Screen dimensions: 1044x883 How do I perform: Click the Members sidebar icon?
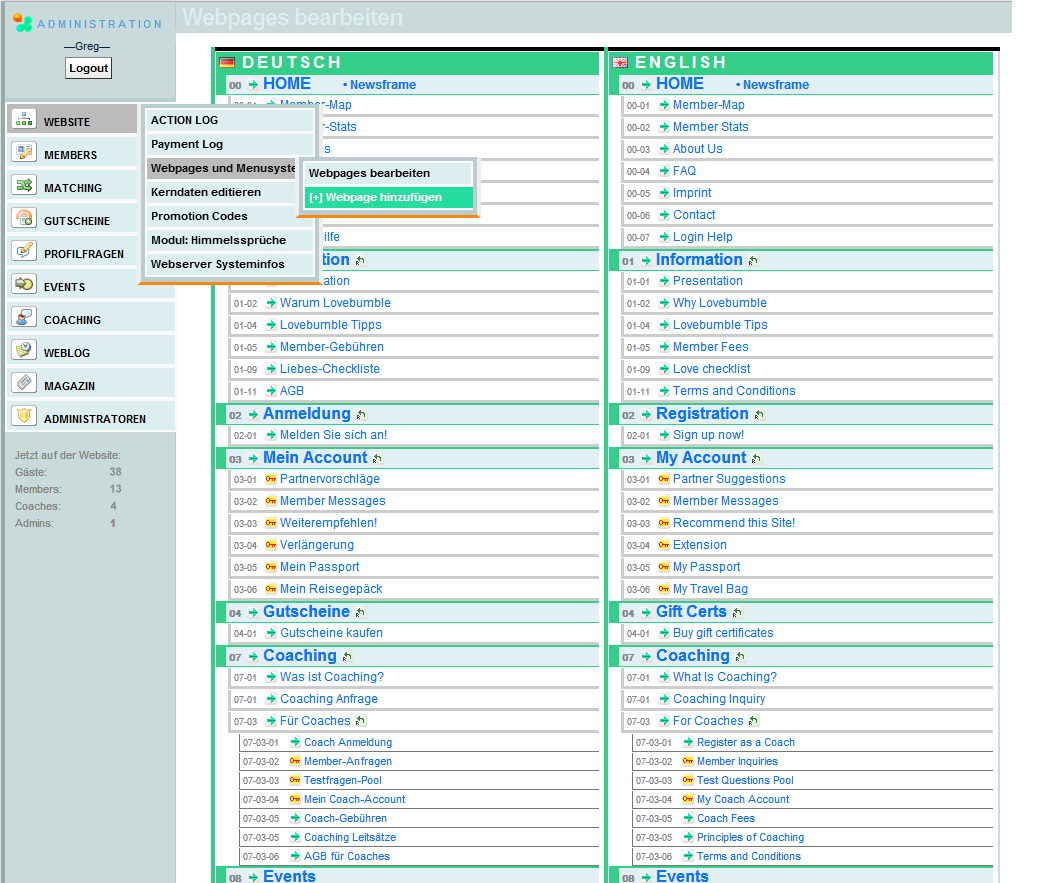[24, 153]
